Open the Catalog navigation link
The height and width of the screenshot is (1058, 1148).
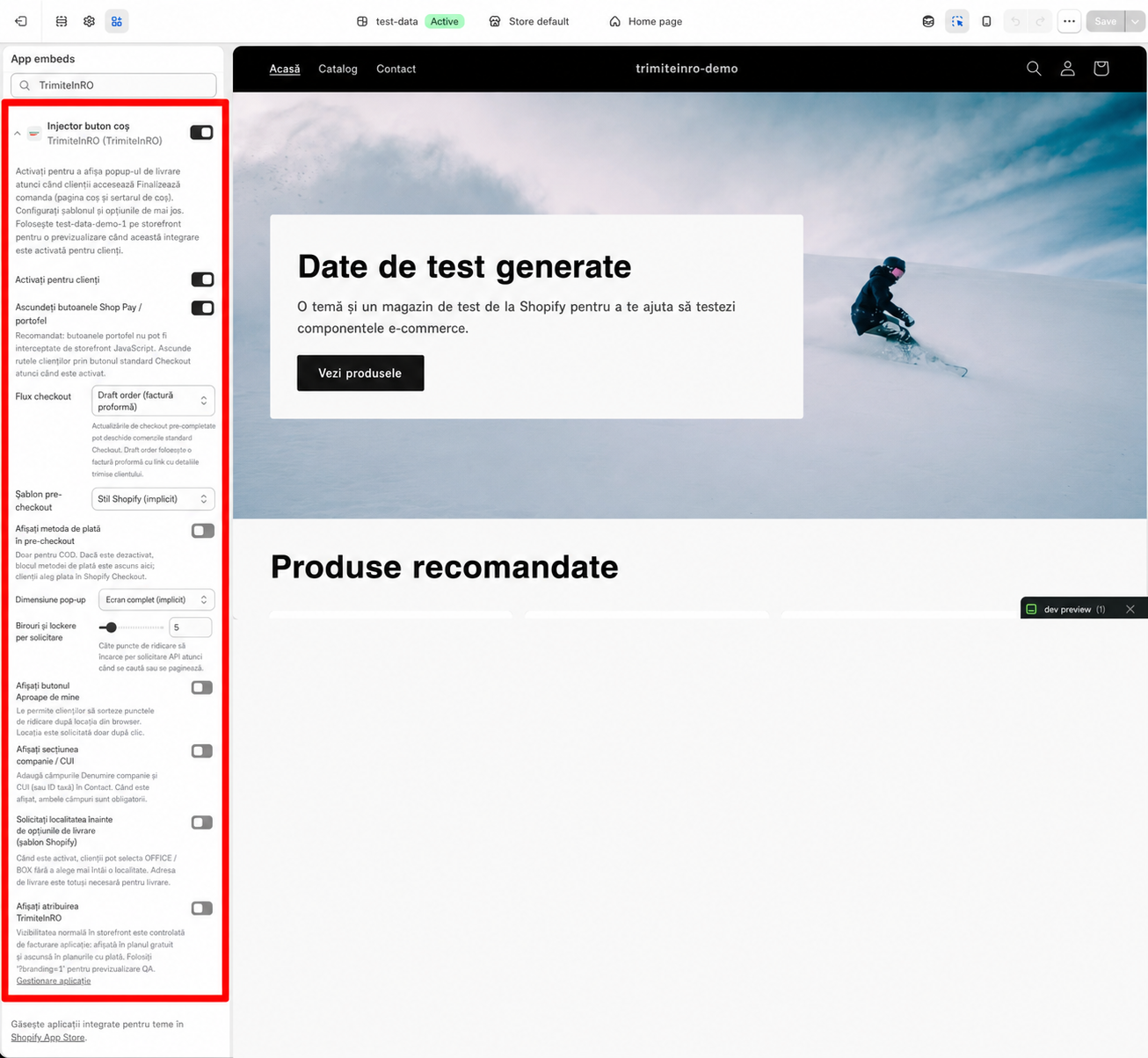click(338, 69)
